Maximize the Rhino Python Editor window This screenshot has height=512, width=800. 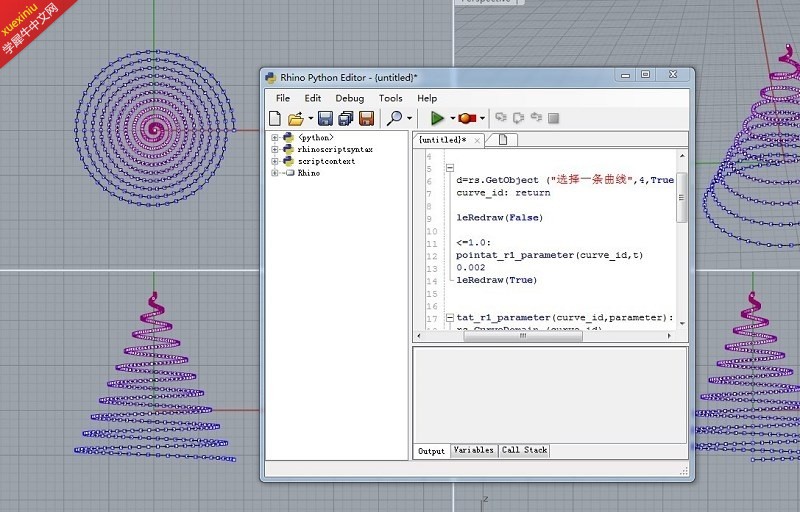pyautogui.click(x=645, y=74)
